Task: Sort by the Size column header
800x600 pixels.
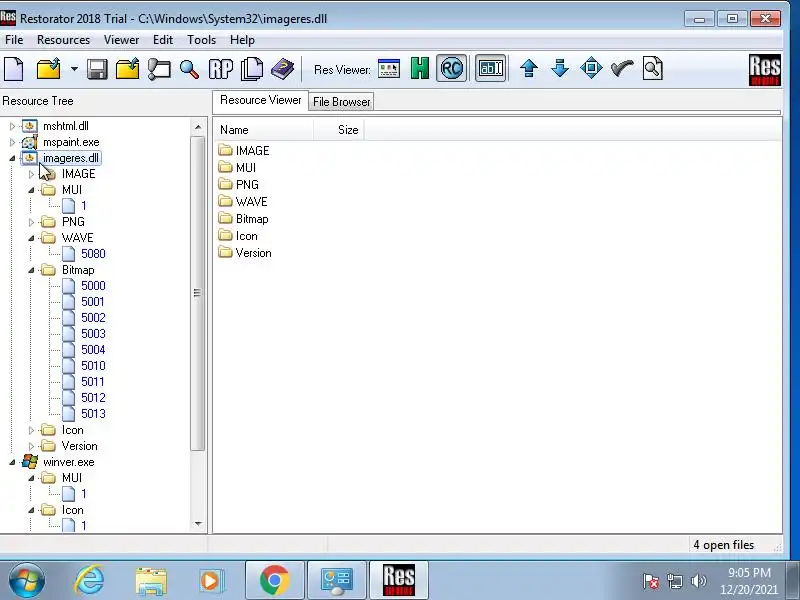Action: 339,130
